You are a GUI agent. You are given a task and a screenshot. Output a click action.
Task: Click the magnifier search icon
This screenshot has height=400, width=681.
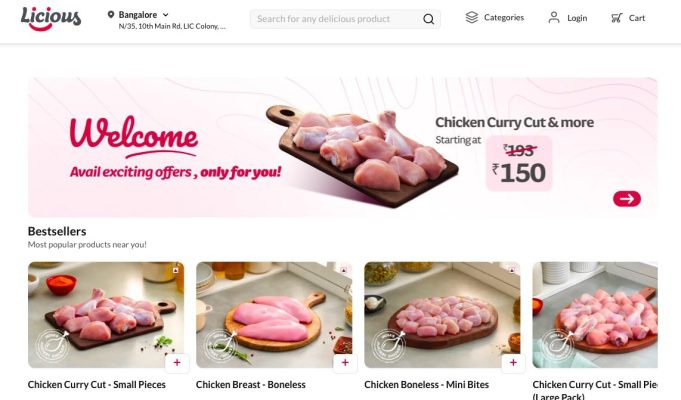(x=428, y=19)
